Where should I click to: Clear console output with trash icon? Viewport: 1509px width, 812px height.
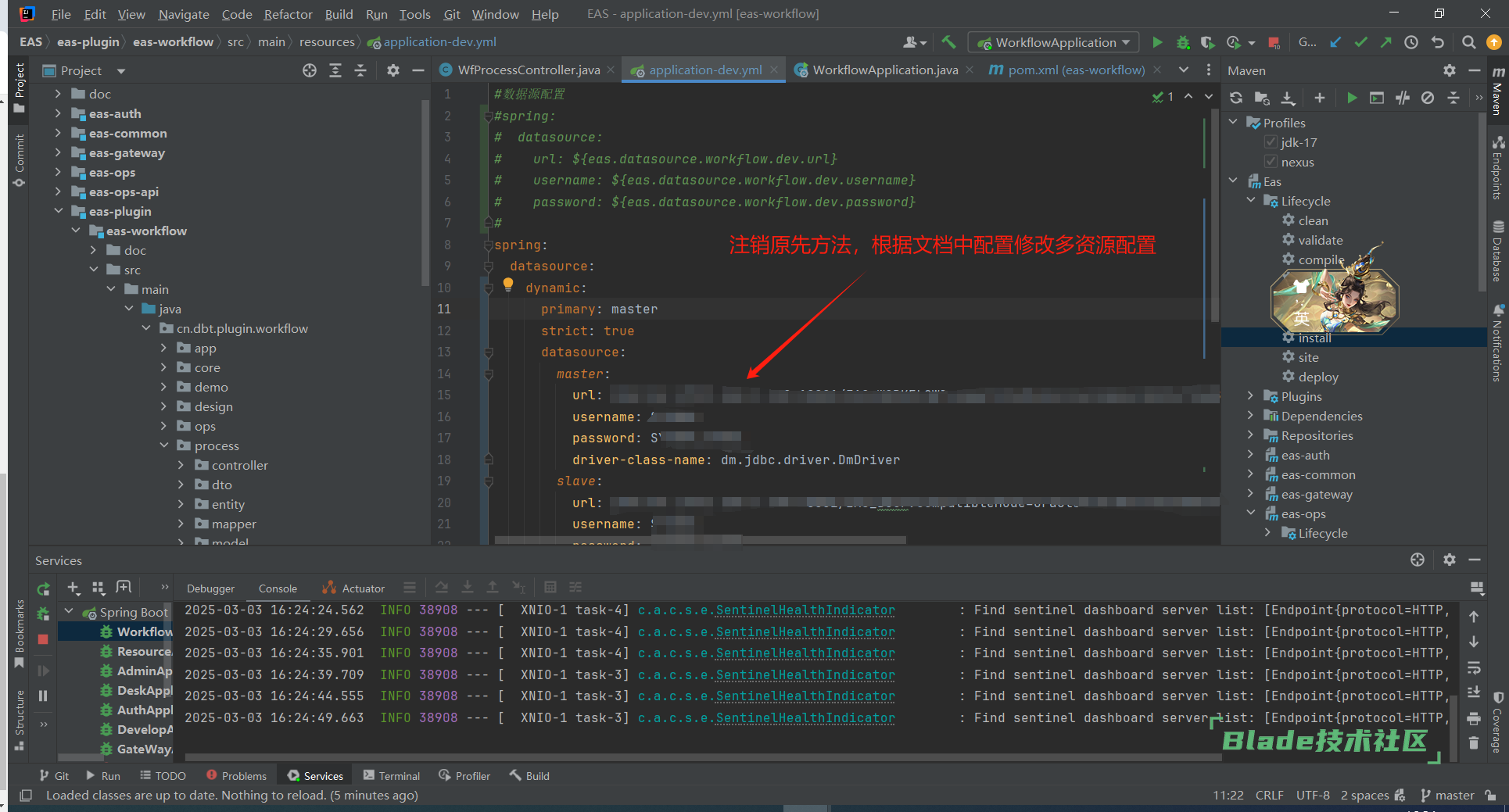pos(1474,742)
